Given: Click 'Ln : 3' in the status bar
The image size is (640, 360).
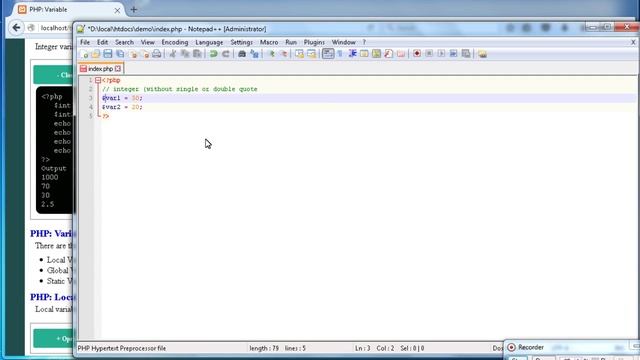Looking at the screenshot, I should pos(362,348).
